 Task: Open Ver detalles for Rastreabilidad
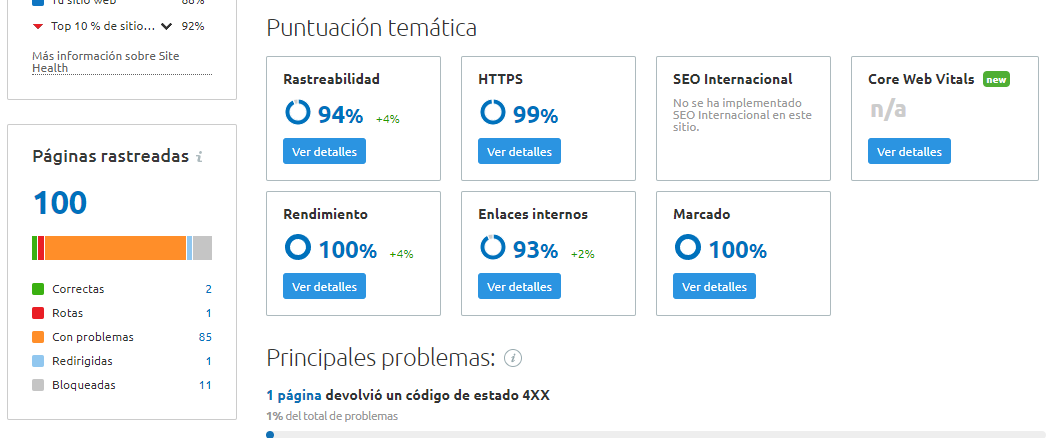(324, 152)
